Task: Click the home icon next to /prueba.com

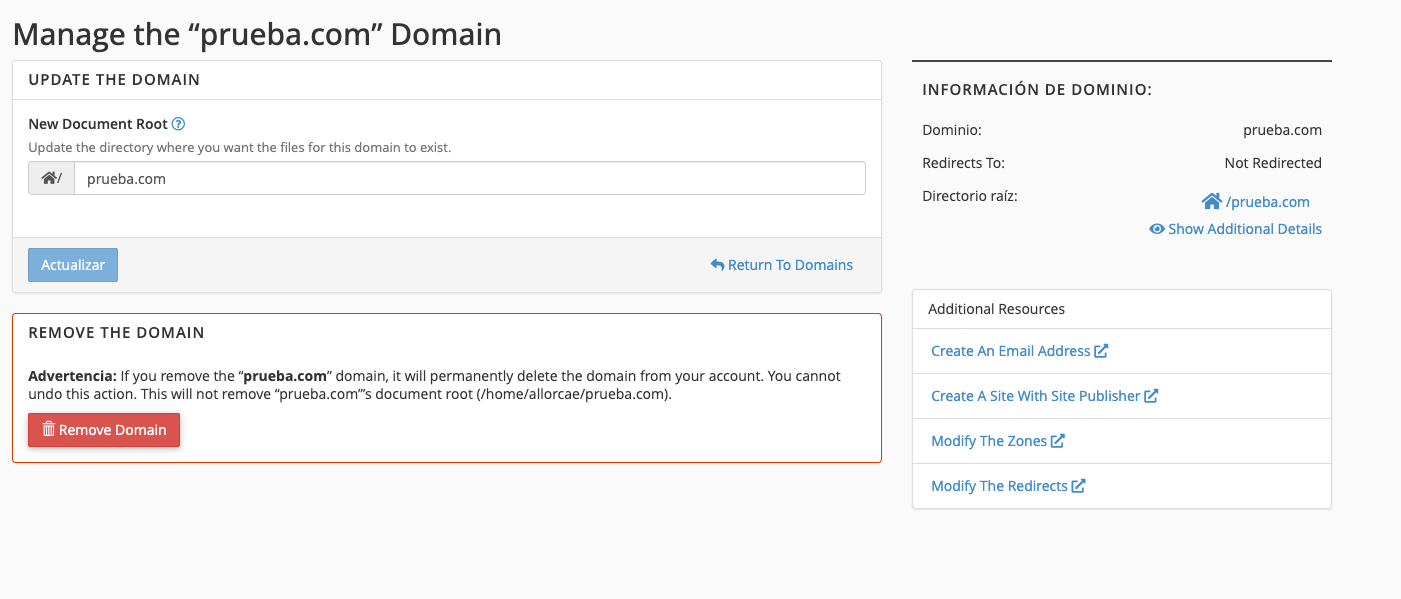Action: click(x=1211, y=201)
